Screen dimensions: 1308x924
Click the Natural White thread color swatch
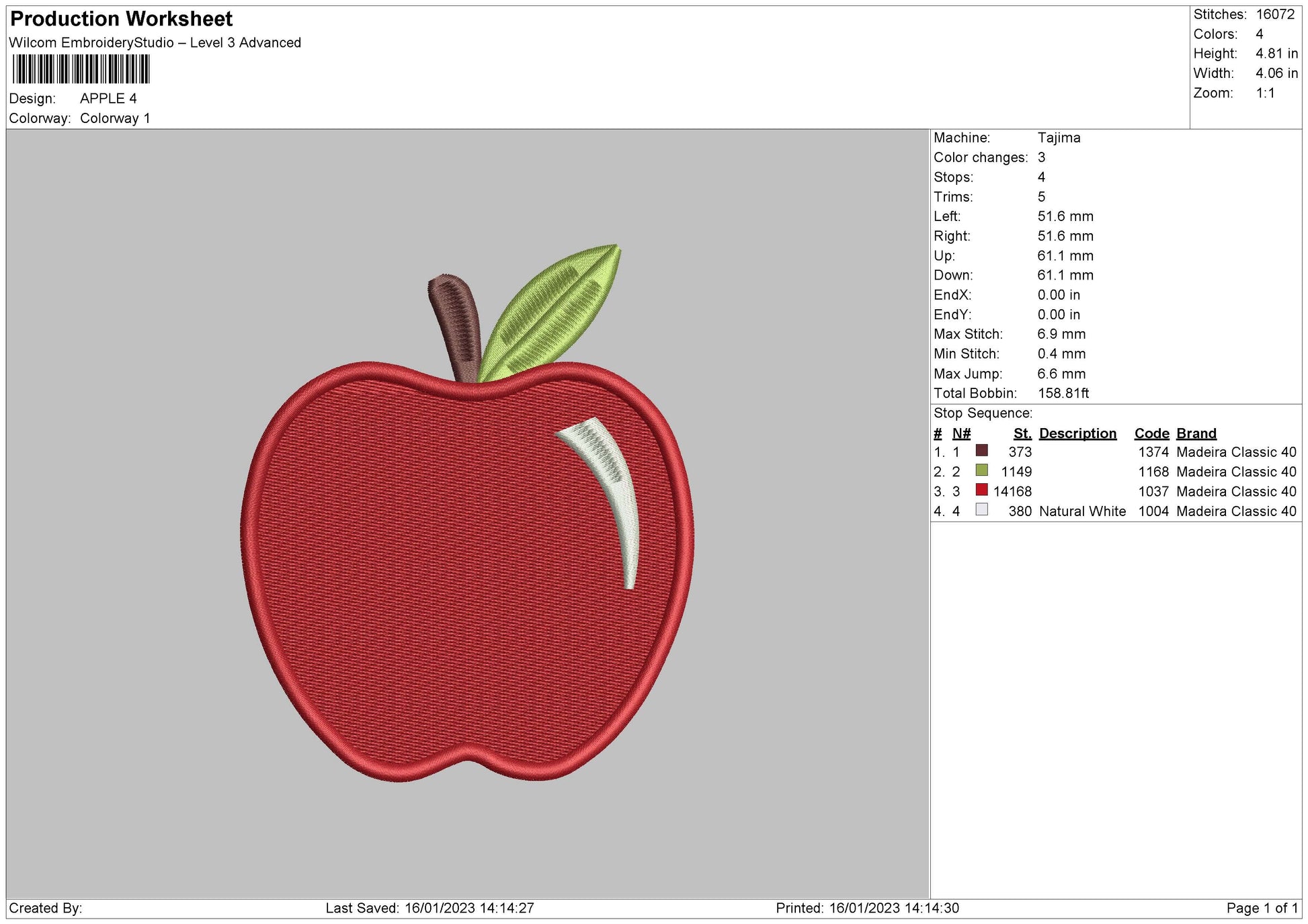point(981,509)
